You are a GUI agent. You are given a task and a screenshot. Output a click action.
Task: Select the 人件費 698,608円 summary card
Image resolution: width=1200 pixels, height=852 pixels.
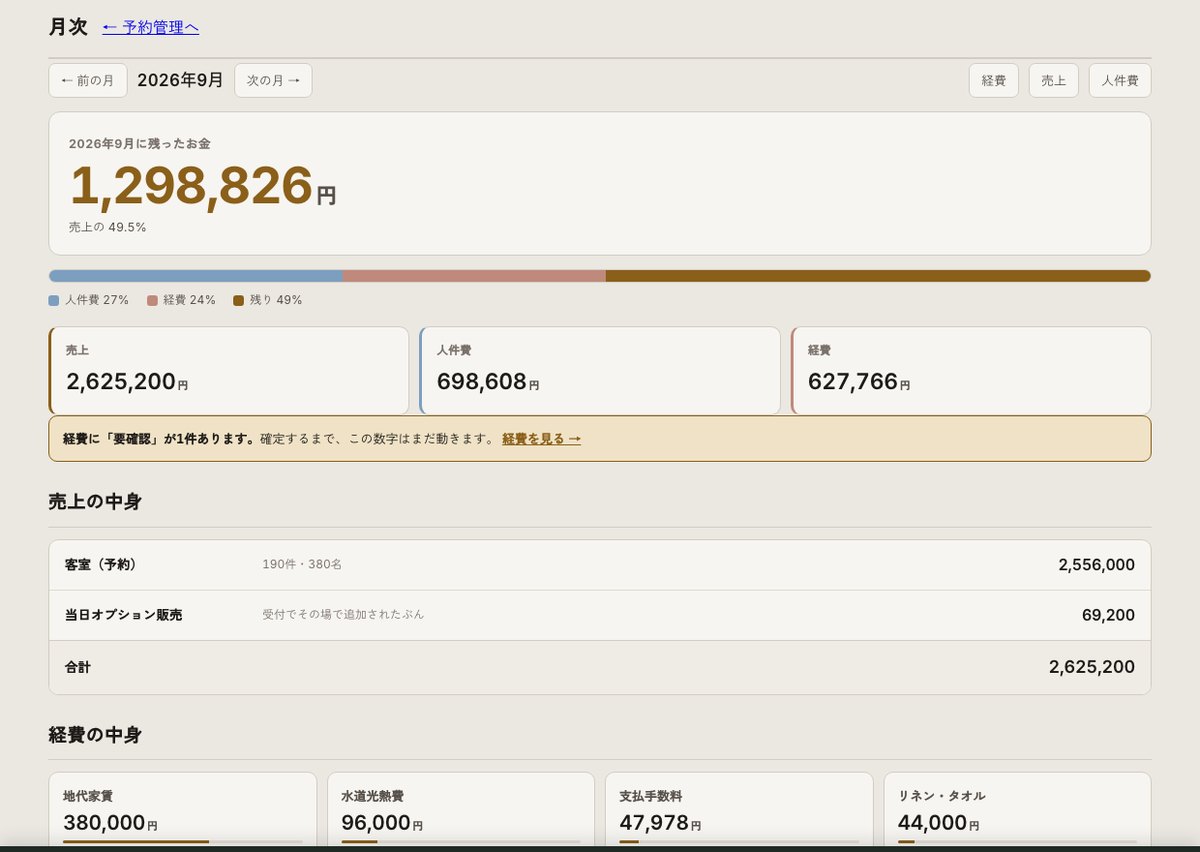click(600, 370)
